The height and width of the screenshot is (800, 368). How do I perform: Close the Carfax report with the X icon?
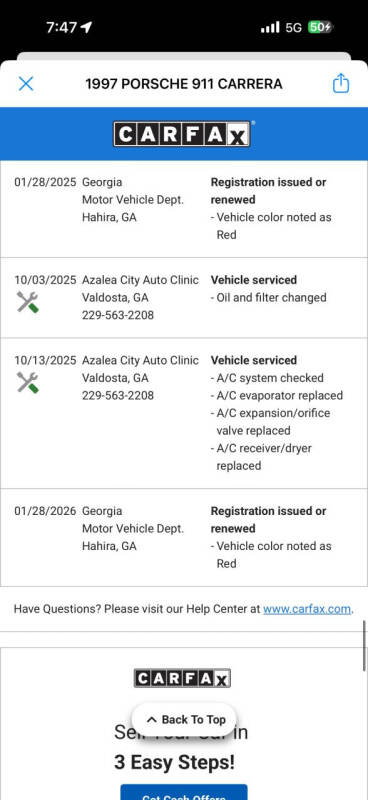tap(26, 84)
